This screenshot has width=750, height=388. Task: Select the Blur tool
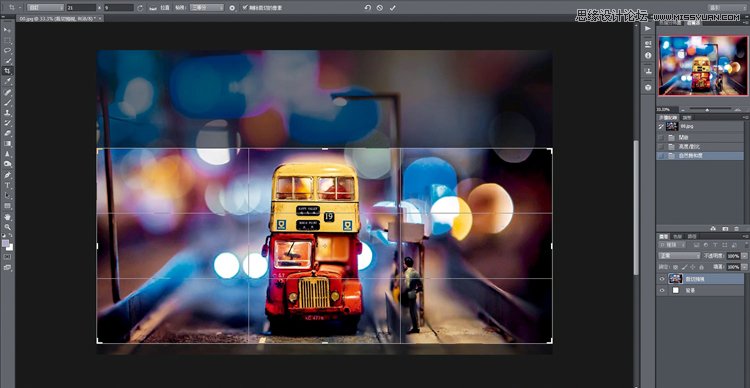pos(8,154)
